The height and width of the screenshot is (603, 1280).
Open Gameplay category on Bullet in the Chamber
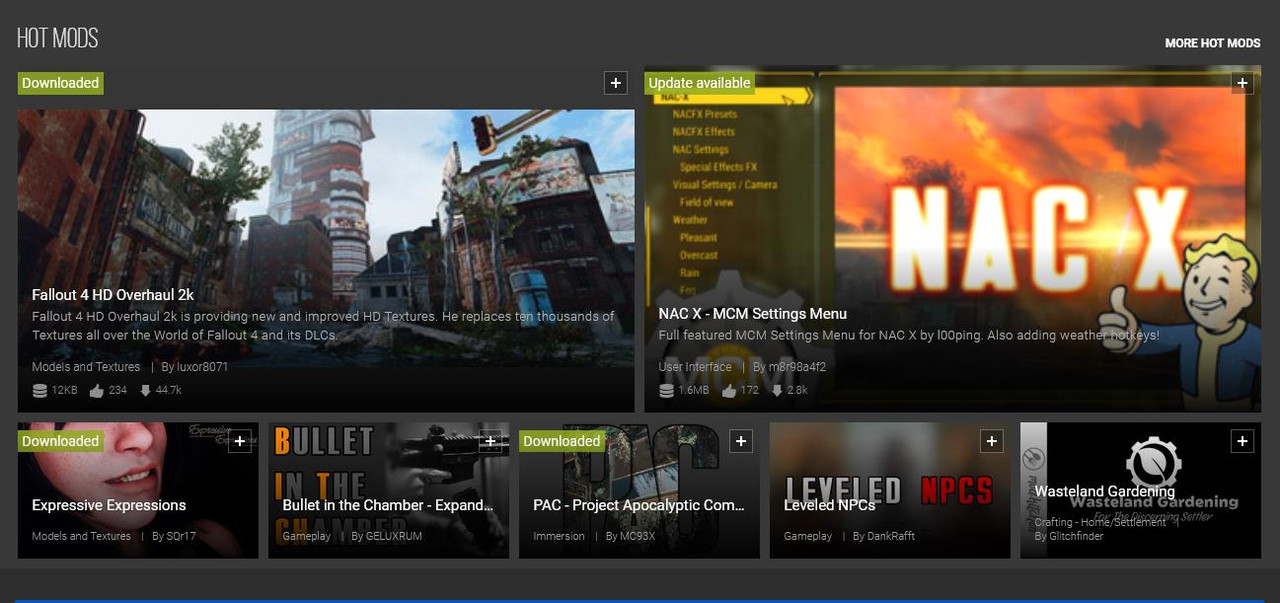(x=306, y=536)
